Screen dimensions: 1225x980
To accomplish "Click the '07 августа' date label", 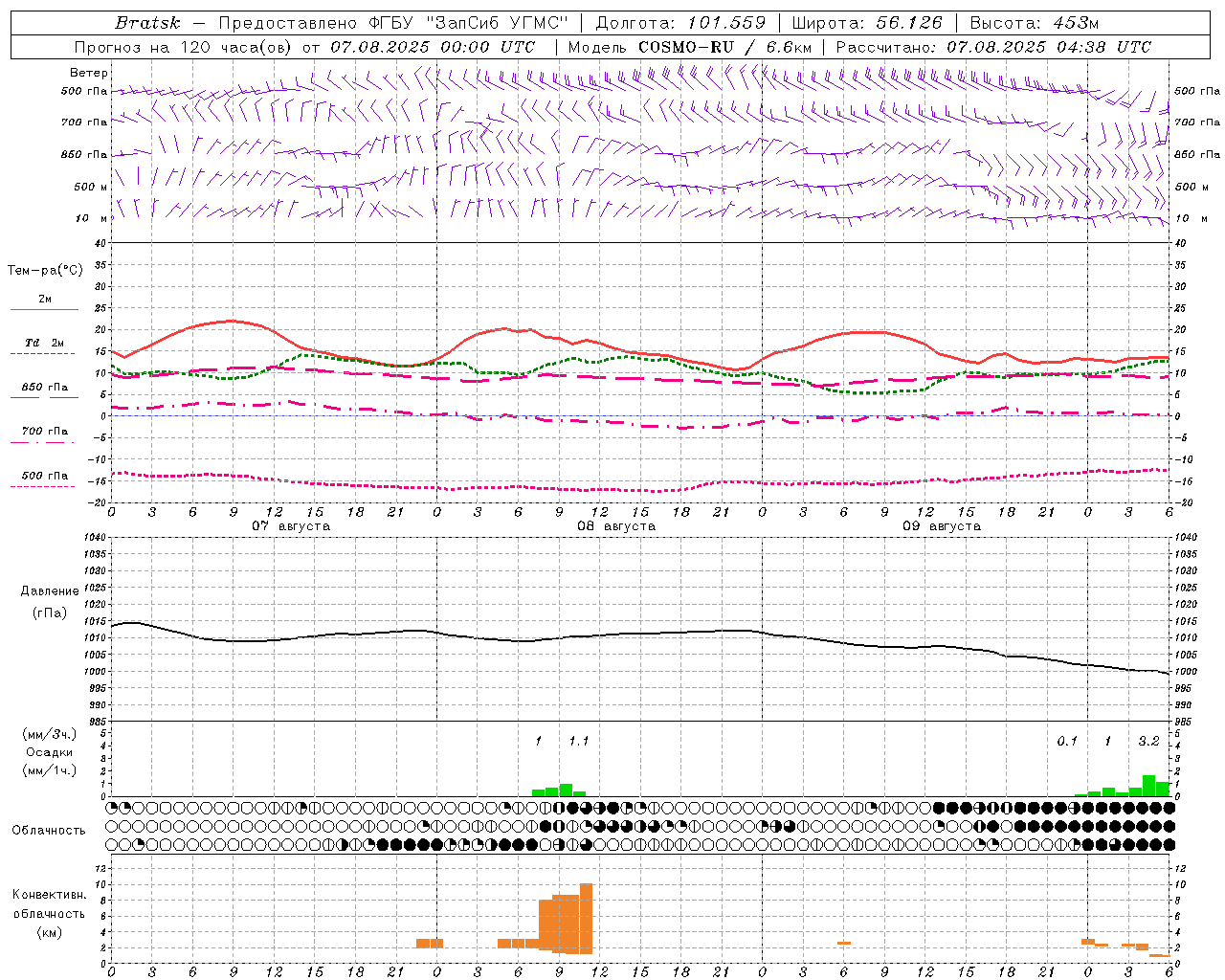I will coord(291,526).
